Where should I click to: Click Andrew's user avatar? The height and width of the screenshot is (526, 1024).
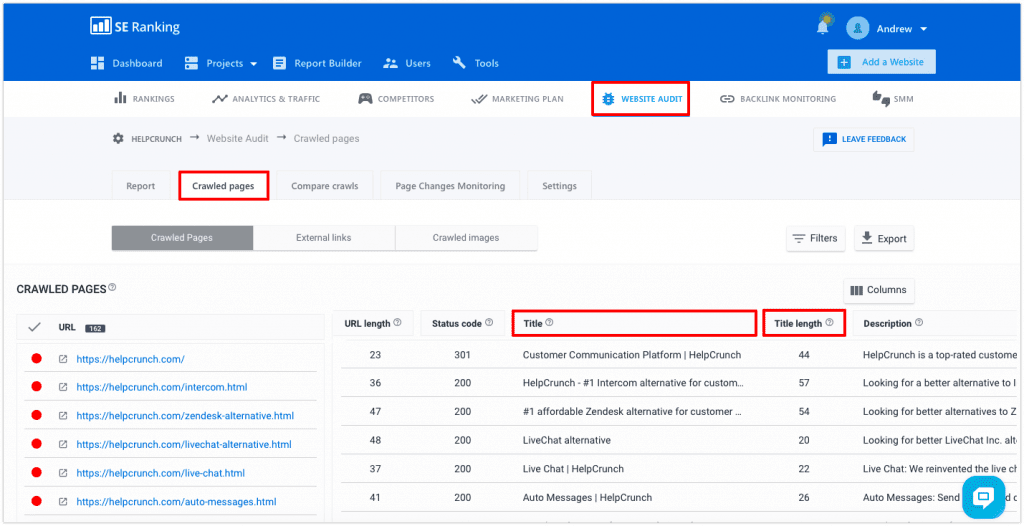click(x=857, y=28)
